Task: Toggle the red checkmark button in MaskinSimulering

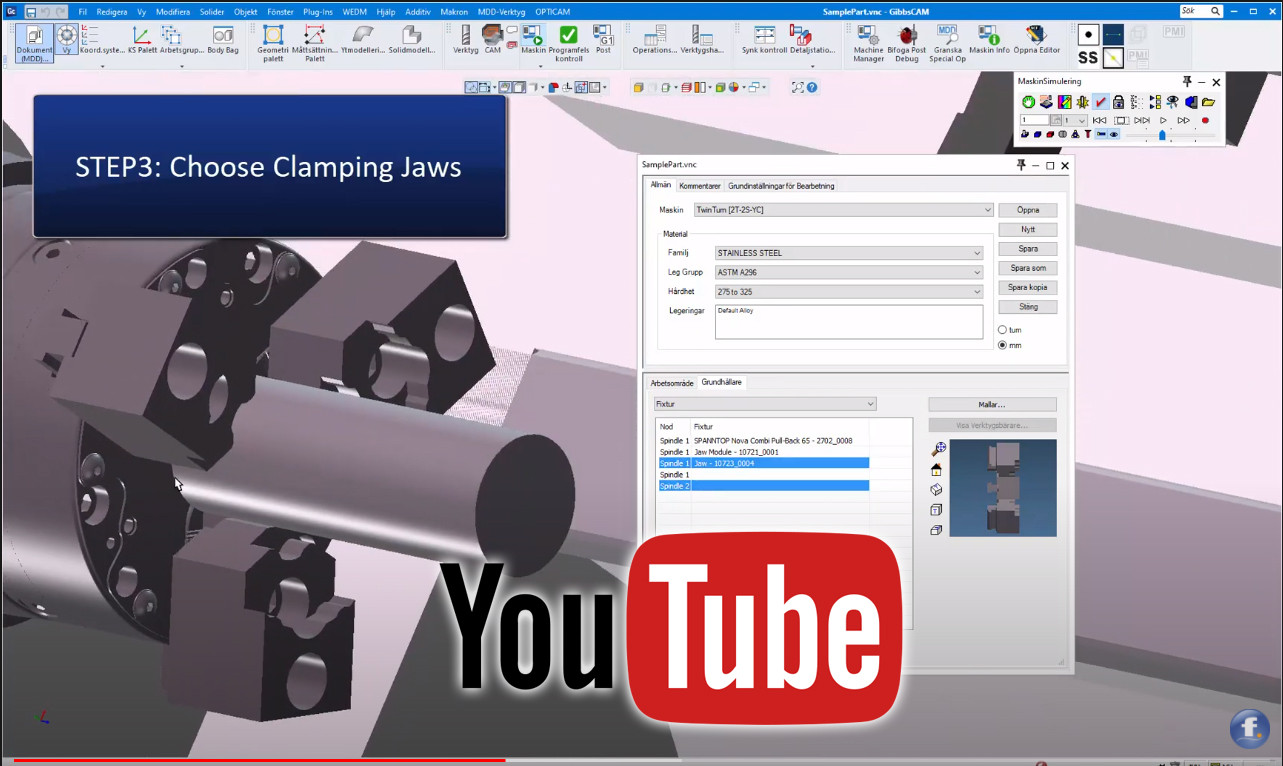Action: [1101, 102]
